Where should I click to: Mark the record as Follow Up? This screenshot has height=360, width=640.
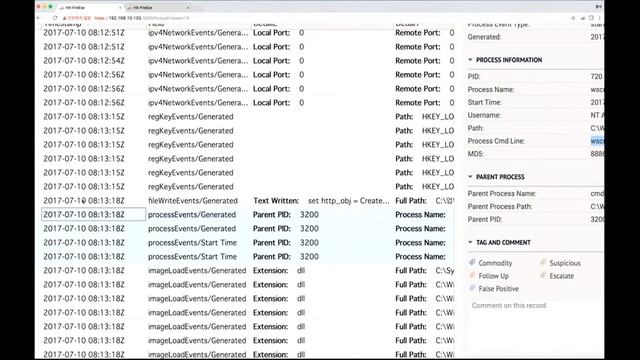(x=489, y=276)
